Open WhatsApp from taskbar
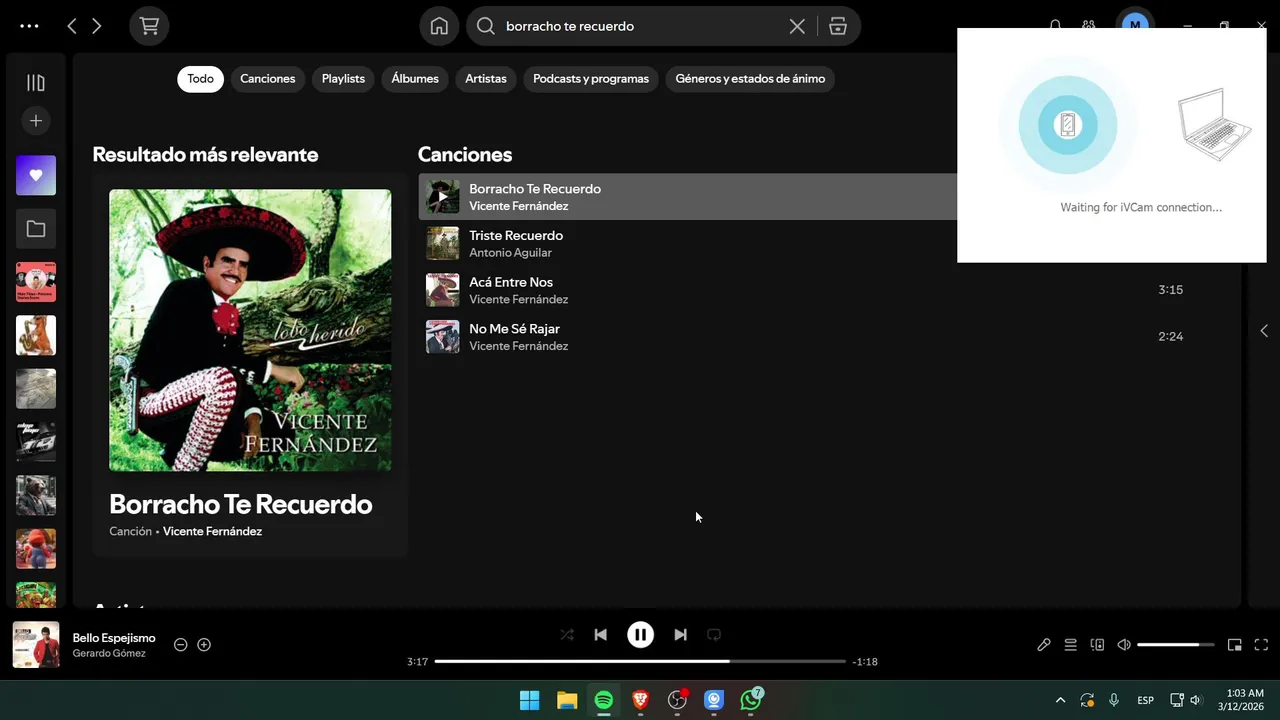 751,701
